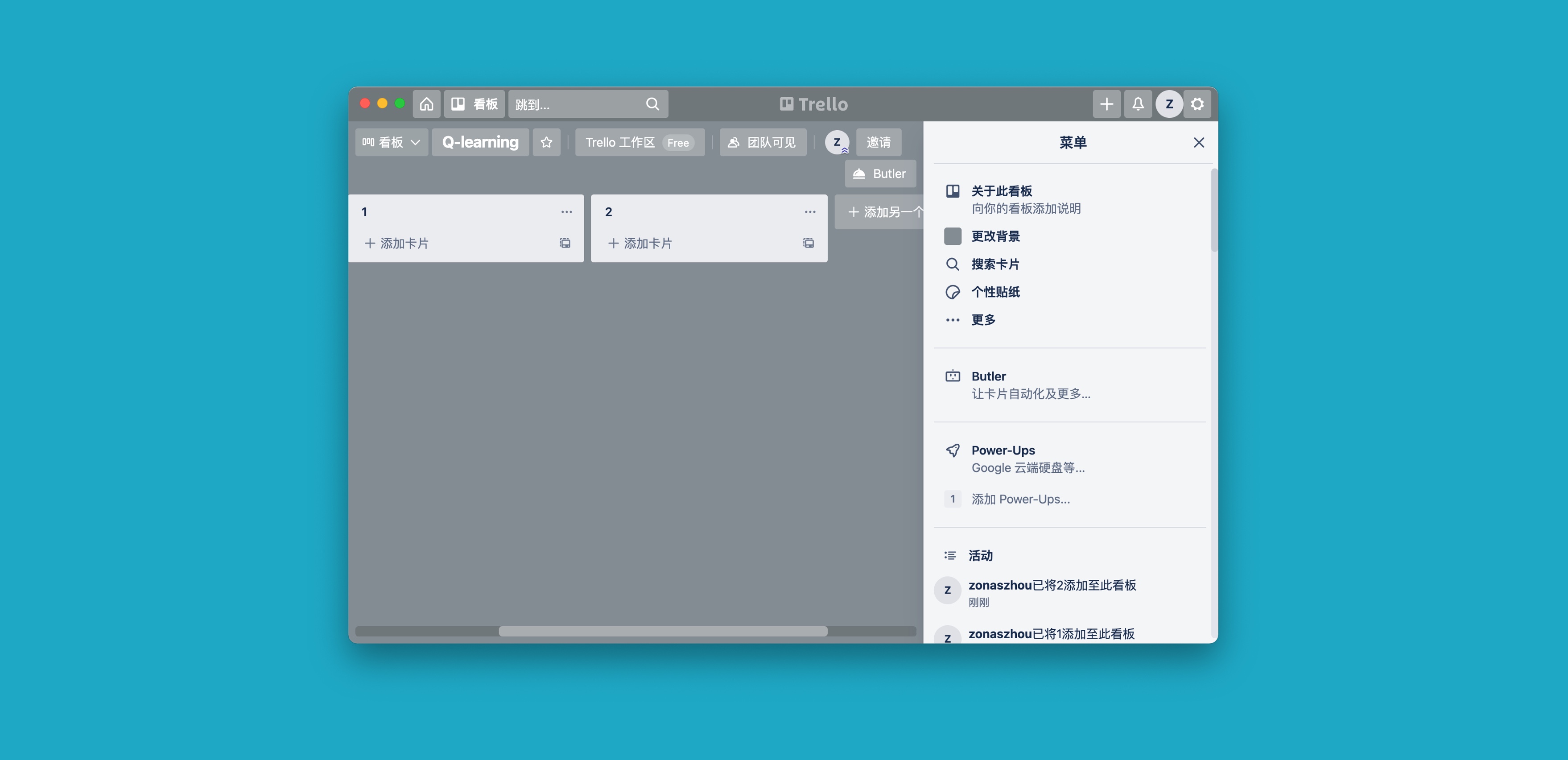Click the Power-Ups count badge 1
Screen dimensions: 1568x760
coord(953,500)
